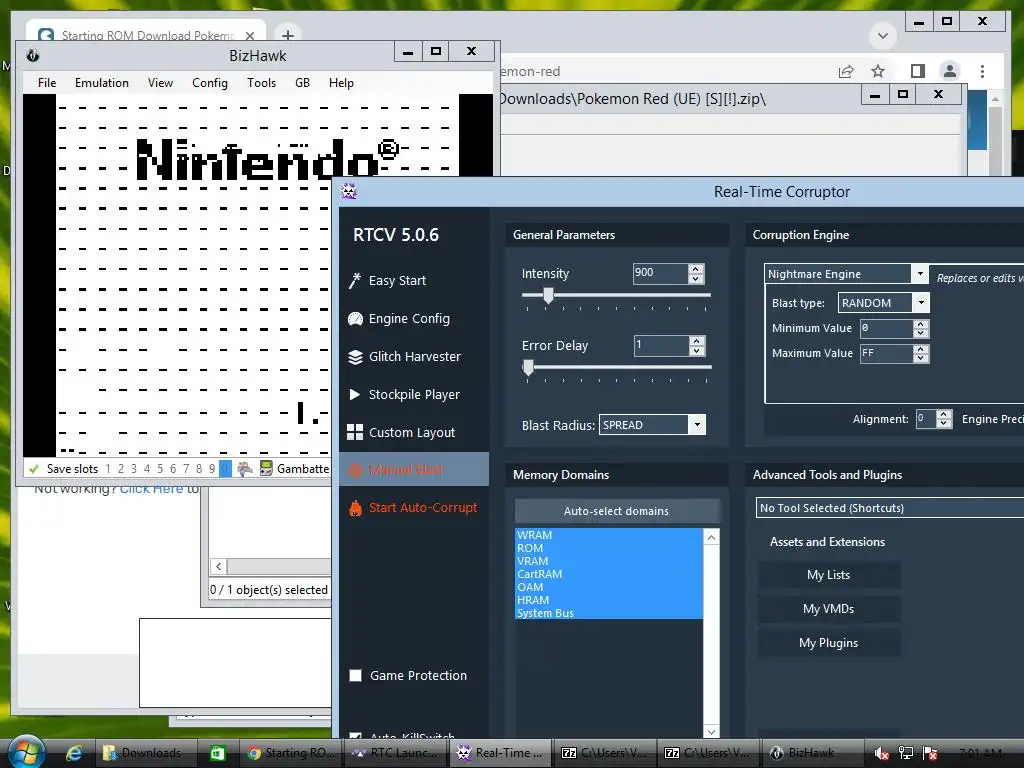
Task: Trigger the Manual Blast button
Action: tap(414, 469)
